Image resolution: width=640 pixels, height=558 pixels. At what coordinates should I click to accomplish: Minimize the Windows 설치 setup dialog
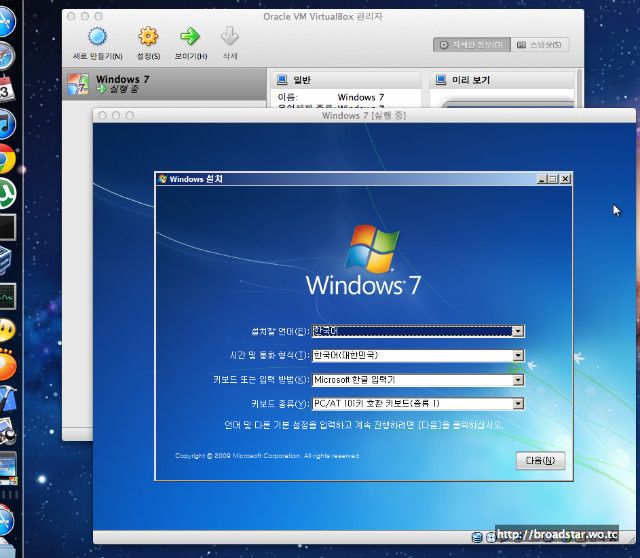pos(542,179)
